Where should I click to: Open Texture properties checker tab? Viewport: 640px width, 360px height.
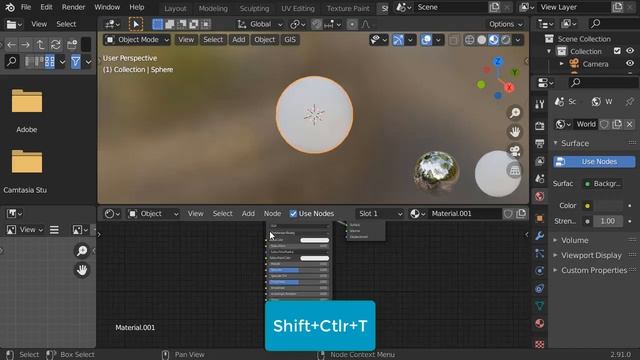tap(540, 344)
